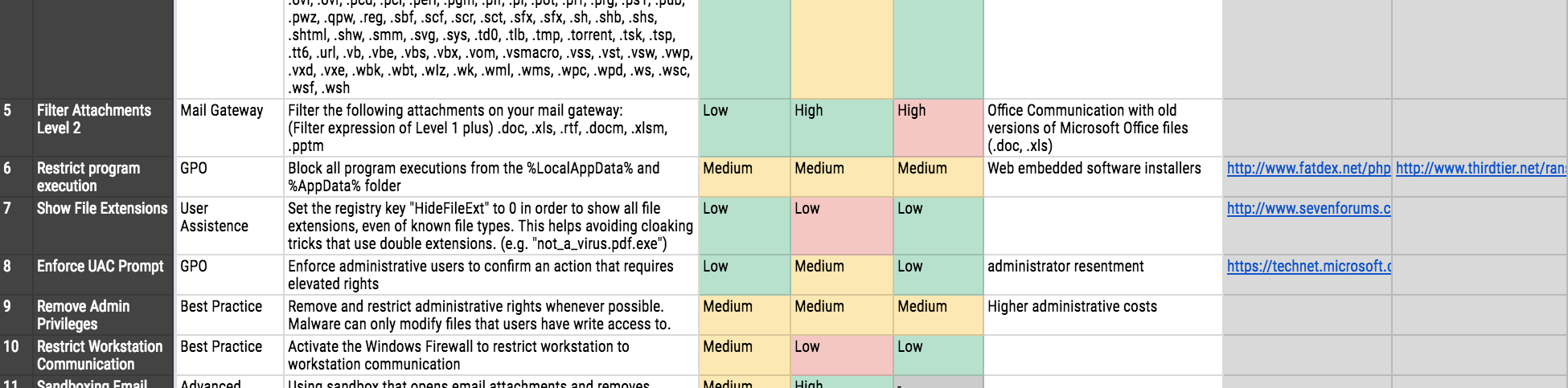Select the Windows Firewall description cell
The height and width of the screenshot is (388, 1568).
pyautogui.click(x=491, y=355)
